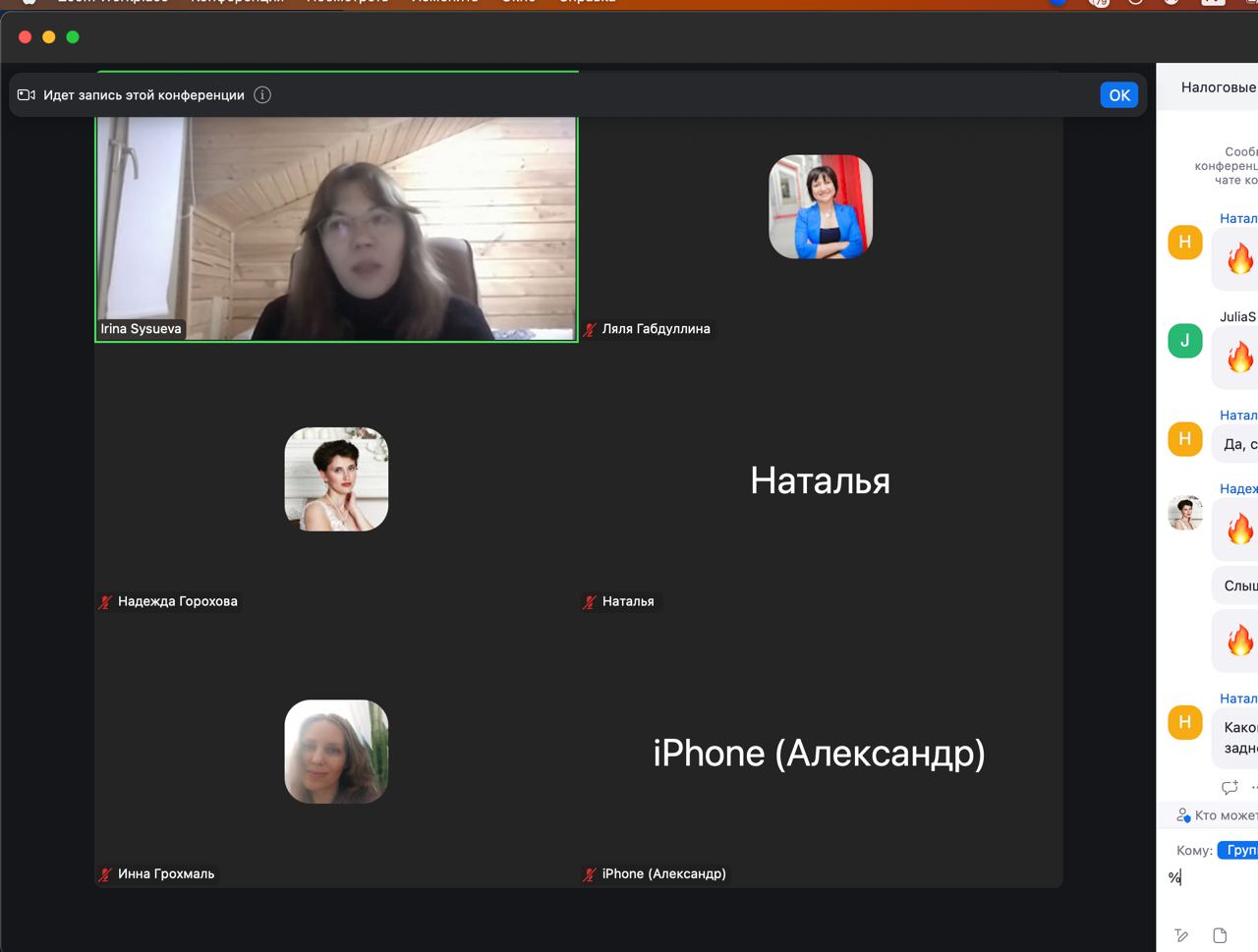Click the recording camera icon in the banner
The height and width of the screenshot is (952, 1258).
[27, 95]
